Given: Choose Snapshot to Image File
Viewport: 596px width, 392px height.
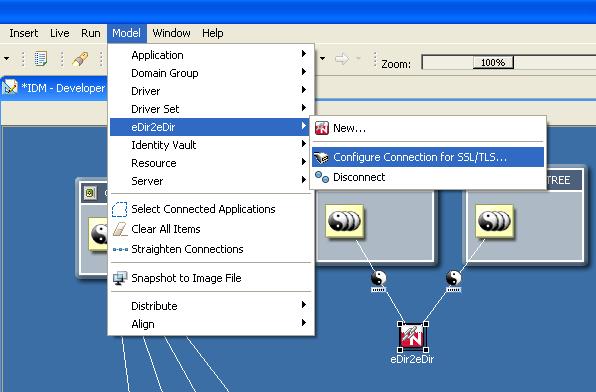Looking at the screenshot, I should (211, 278).
